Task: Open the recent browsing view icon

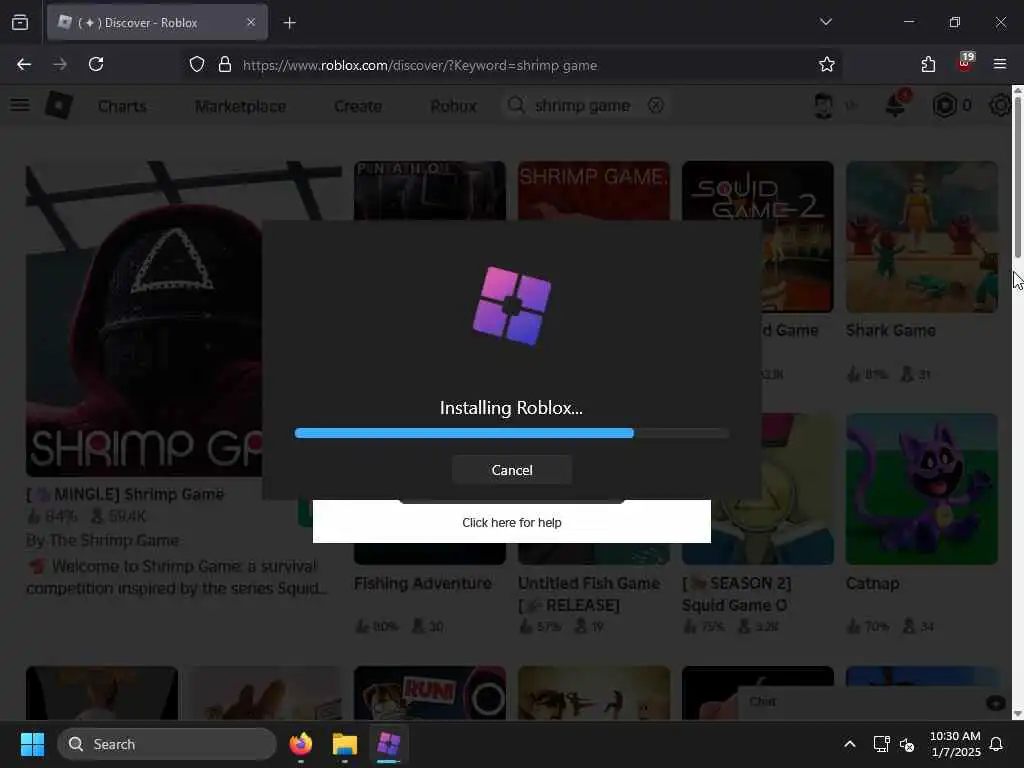Action: (x=20, y=22)
